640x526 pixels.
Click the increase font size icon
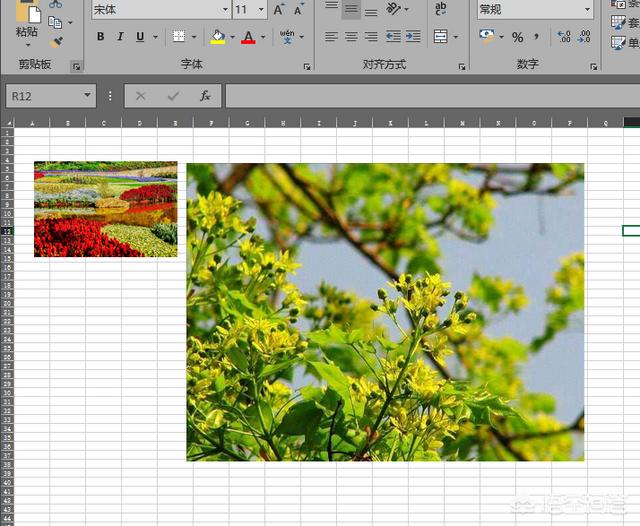278,10
